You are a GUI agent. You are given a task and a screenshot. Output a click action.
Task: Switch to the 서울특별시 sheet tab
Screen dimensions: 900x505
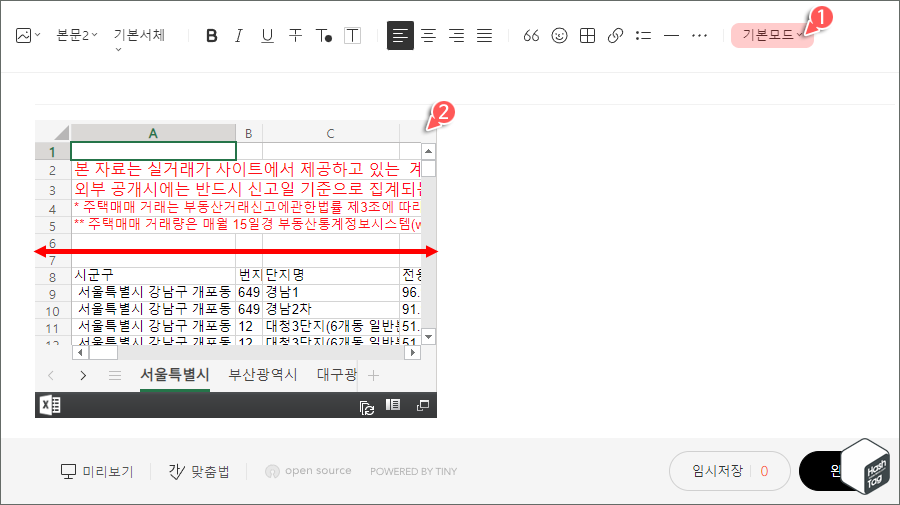pos(174,375)
